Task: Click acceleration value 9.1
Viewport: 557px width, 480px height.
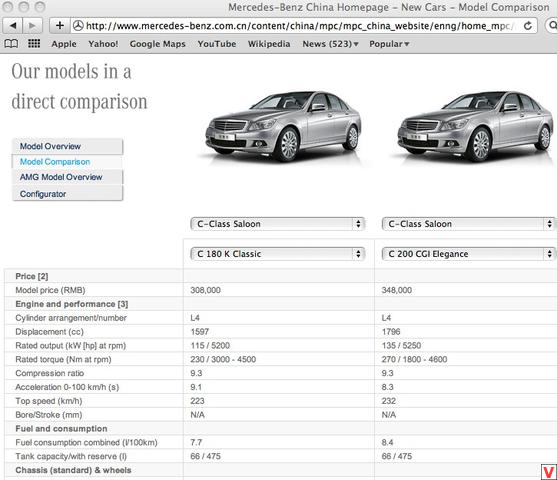Action: pyautogui.click(x=196, y=387)
